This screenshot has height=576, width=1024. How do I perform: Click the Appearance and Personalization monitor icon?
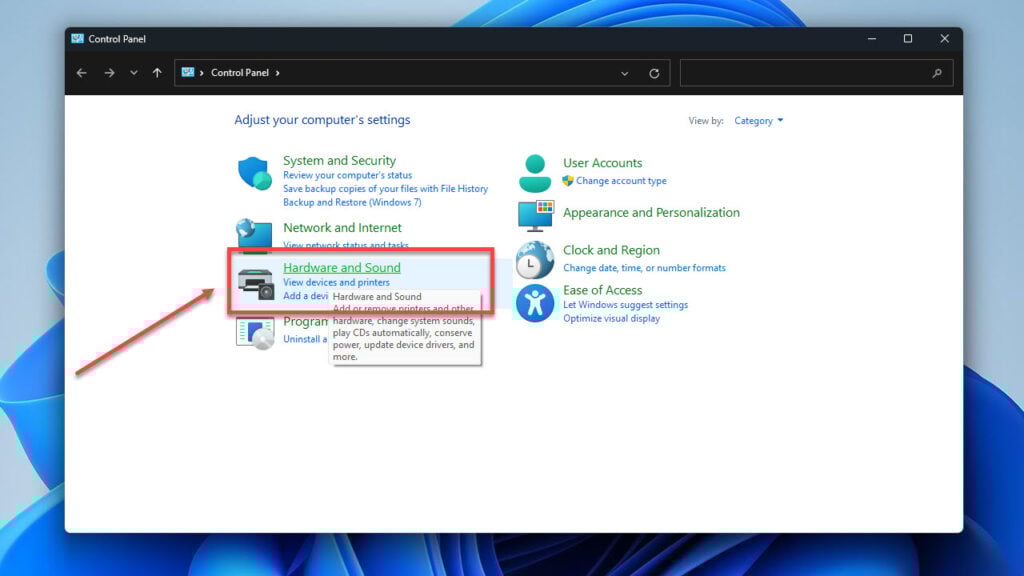[x=536, y=216]
